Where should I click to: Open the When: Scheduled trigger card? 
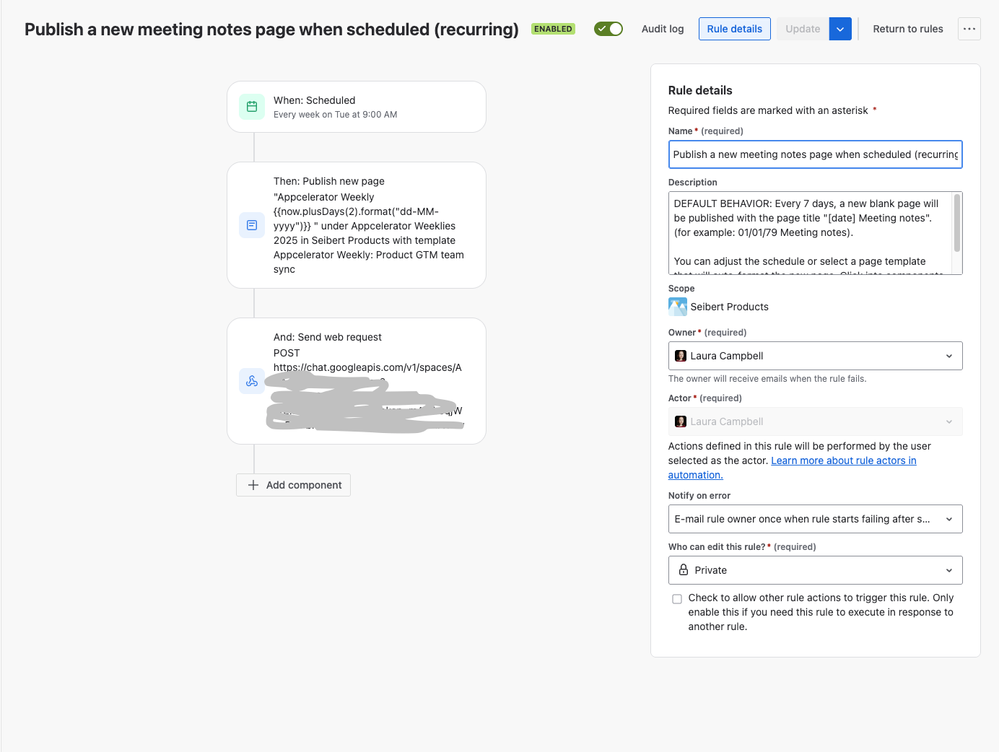pos(356,106)
